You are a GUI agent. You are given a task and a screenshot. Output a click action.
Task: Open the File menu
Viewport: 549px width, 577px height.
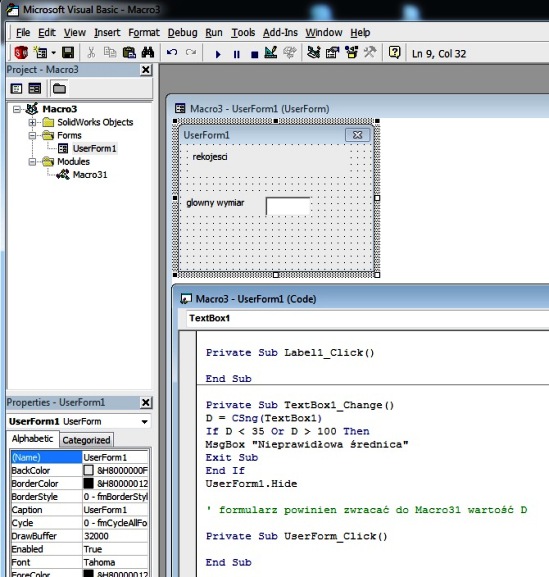point(23,33)
